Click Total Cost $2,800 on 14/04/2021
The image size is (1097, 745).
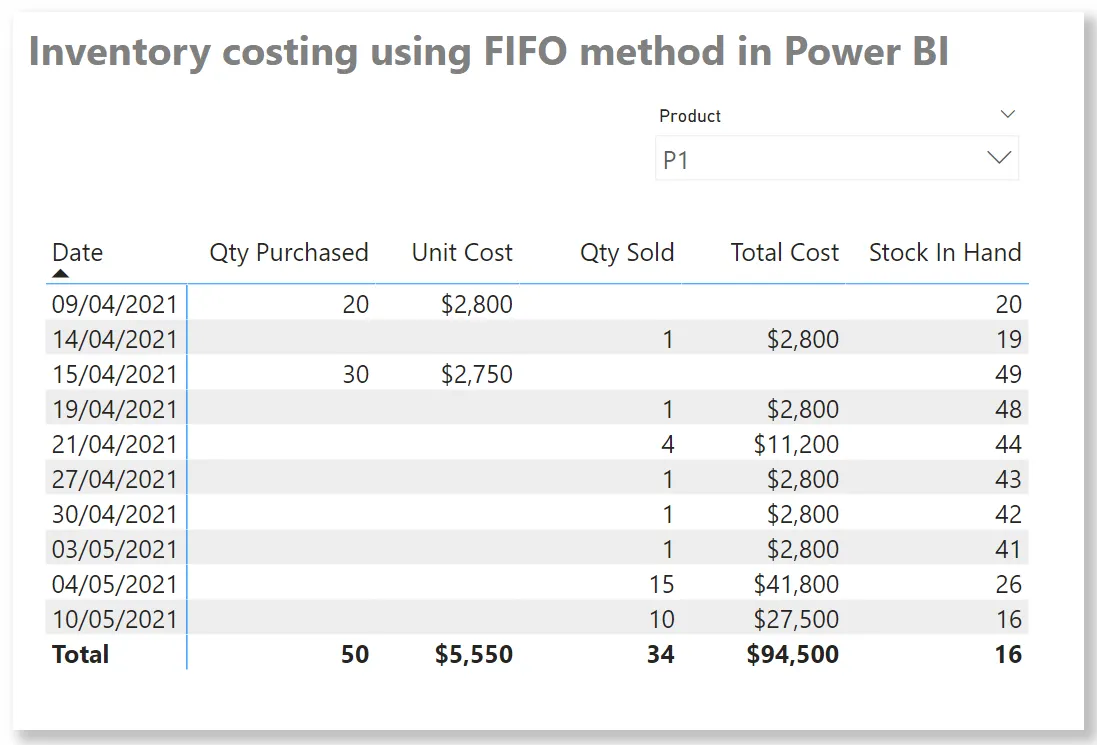(802, 339)
